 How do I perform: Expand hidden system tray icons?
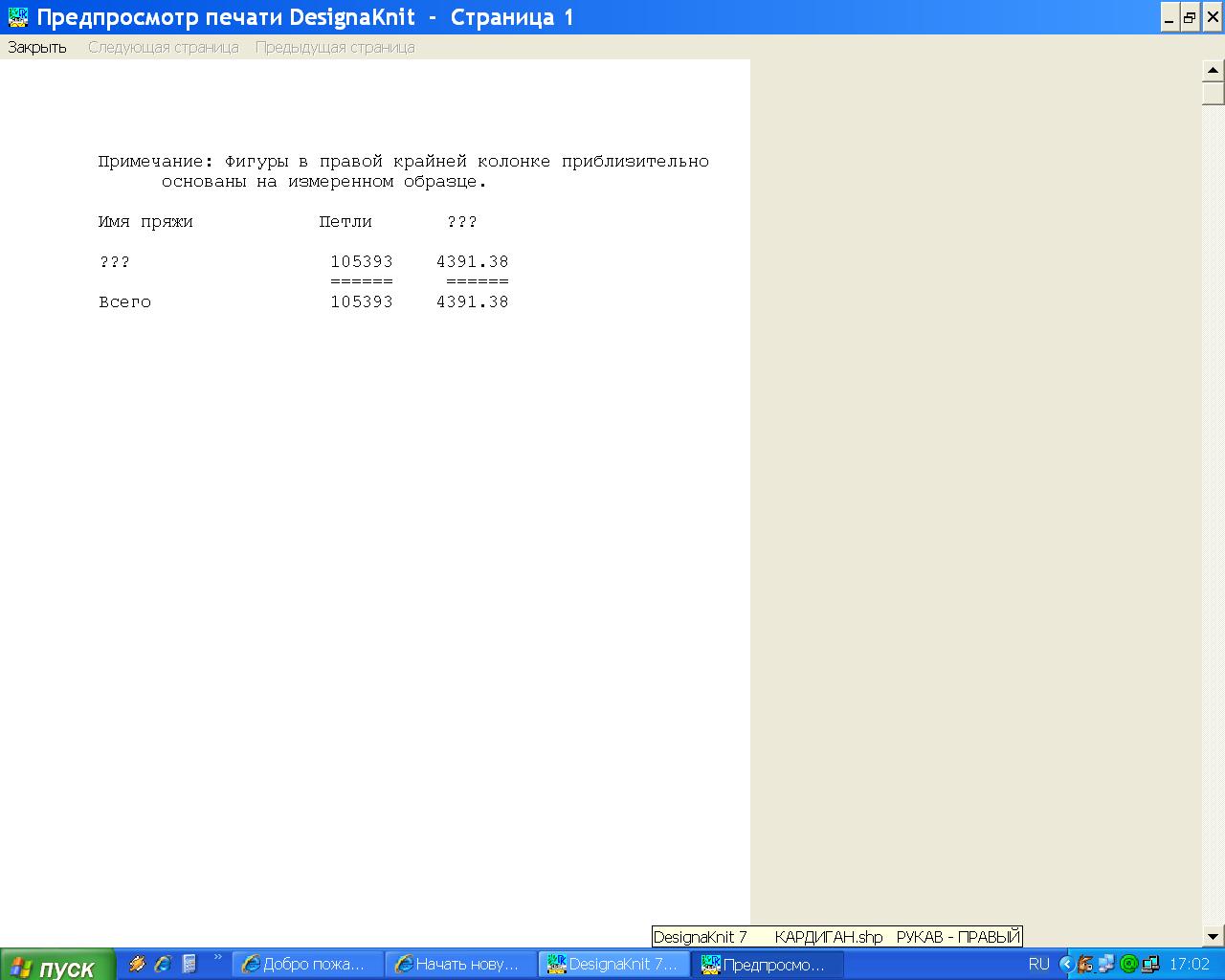(1066, 964)
